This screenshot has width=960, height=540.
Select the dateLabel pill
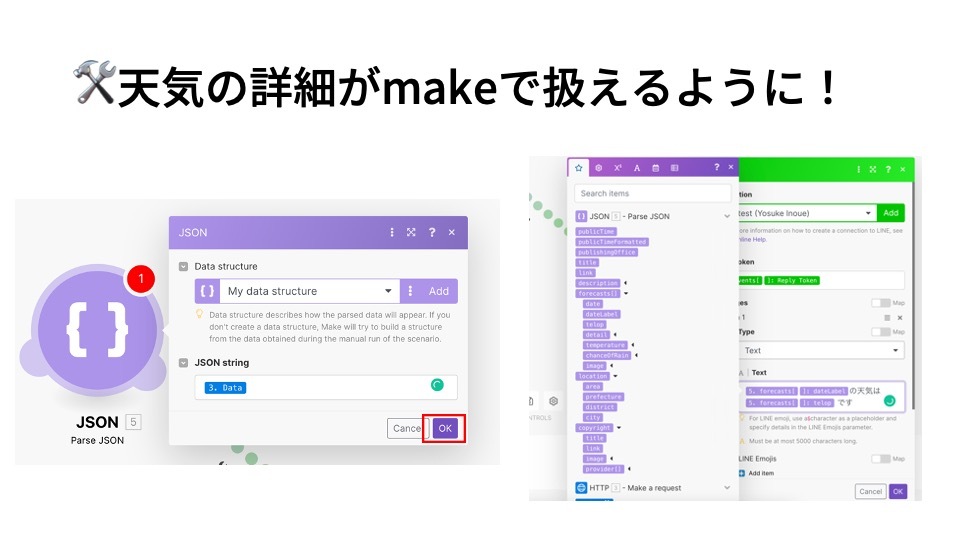point(601,314)
